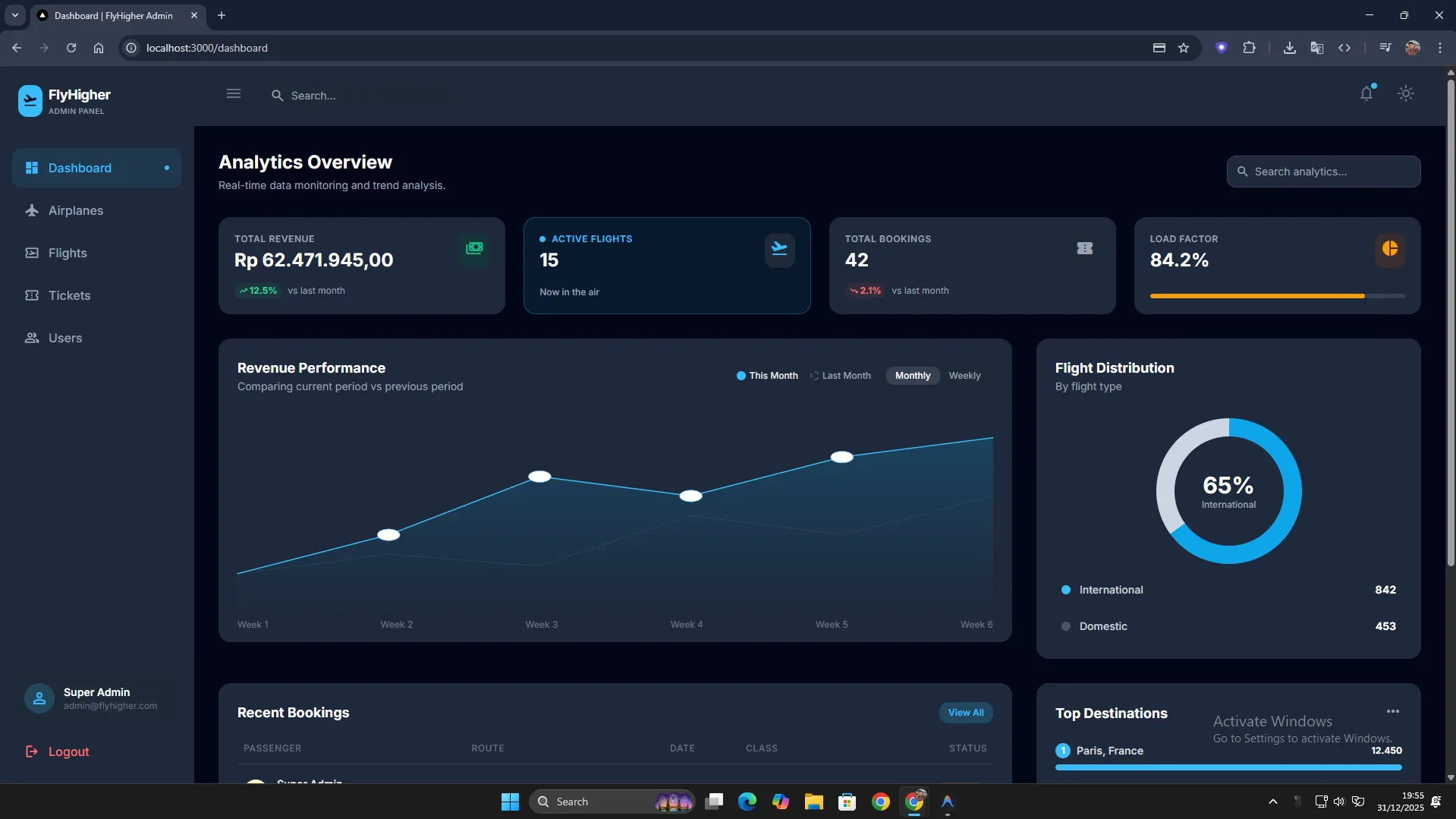Click the Total Bookings ticket icon
The height and width of the screenshot is (819, 1456).
point(1084,249)
